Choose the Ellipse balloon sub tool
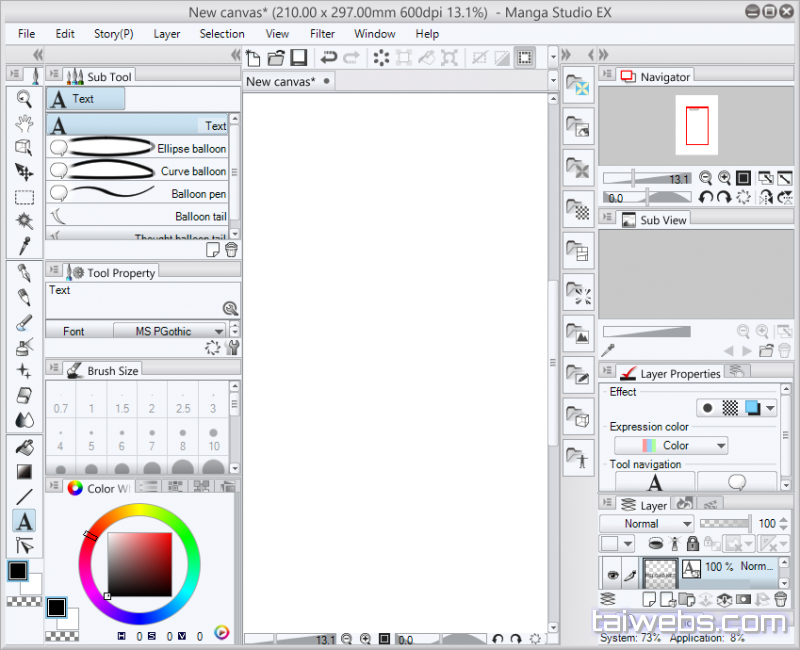 (x=138, y=148)
